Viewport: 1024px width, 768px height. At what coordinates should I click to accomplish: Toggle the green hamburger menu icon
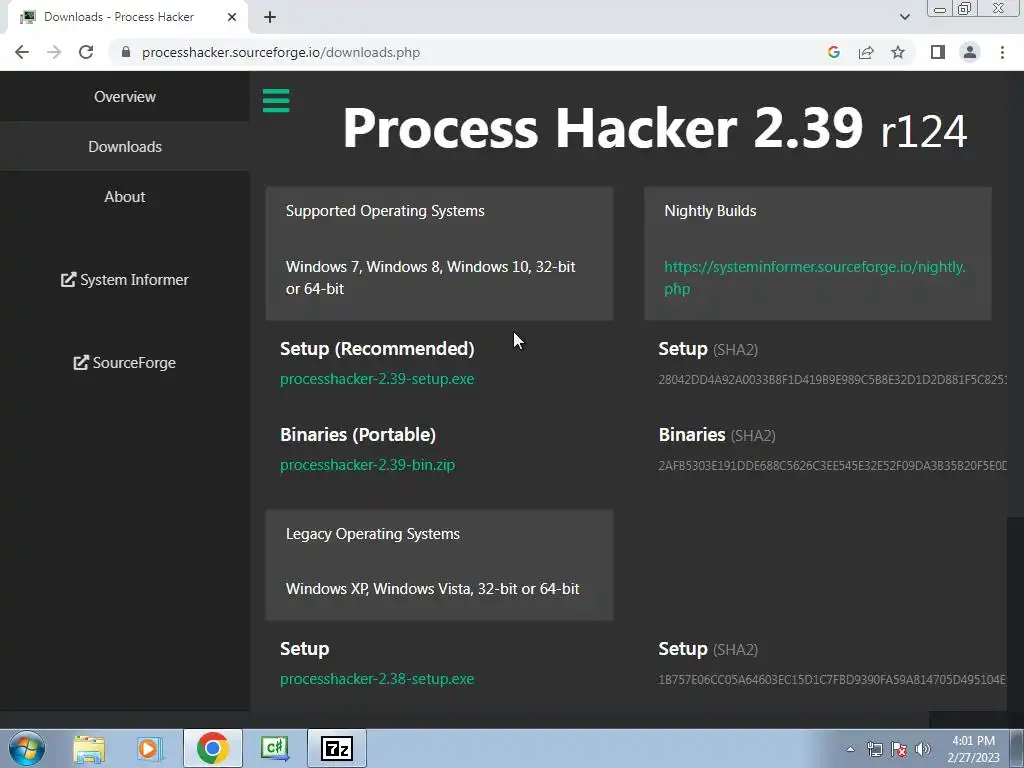[276, 101]
